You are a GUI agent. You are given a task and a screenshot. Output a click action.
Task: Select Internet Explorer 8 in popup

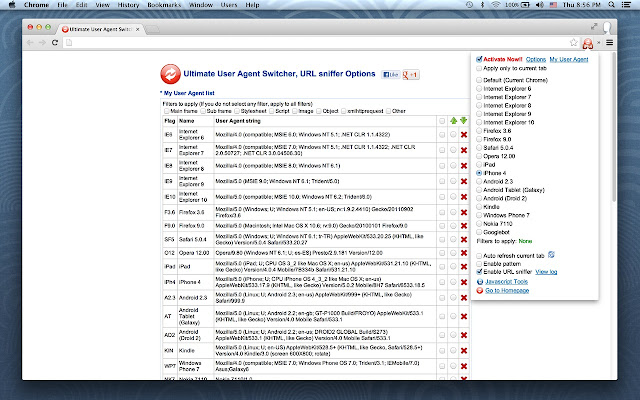[x=479, y=105]
